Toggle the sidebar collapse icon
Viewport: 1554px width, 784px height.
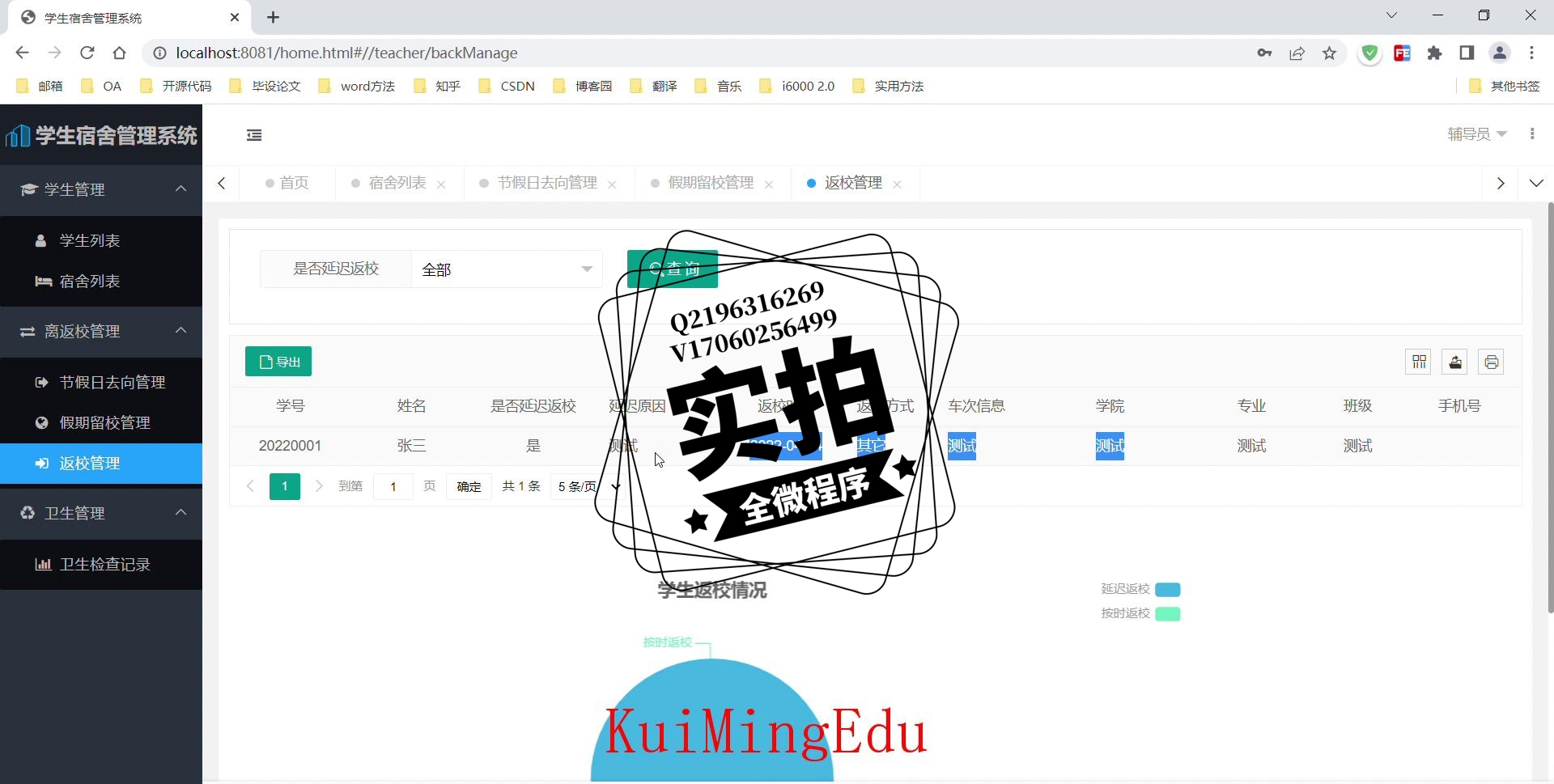coord(254,135)
